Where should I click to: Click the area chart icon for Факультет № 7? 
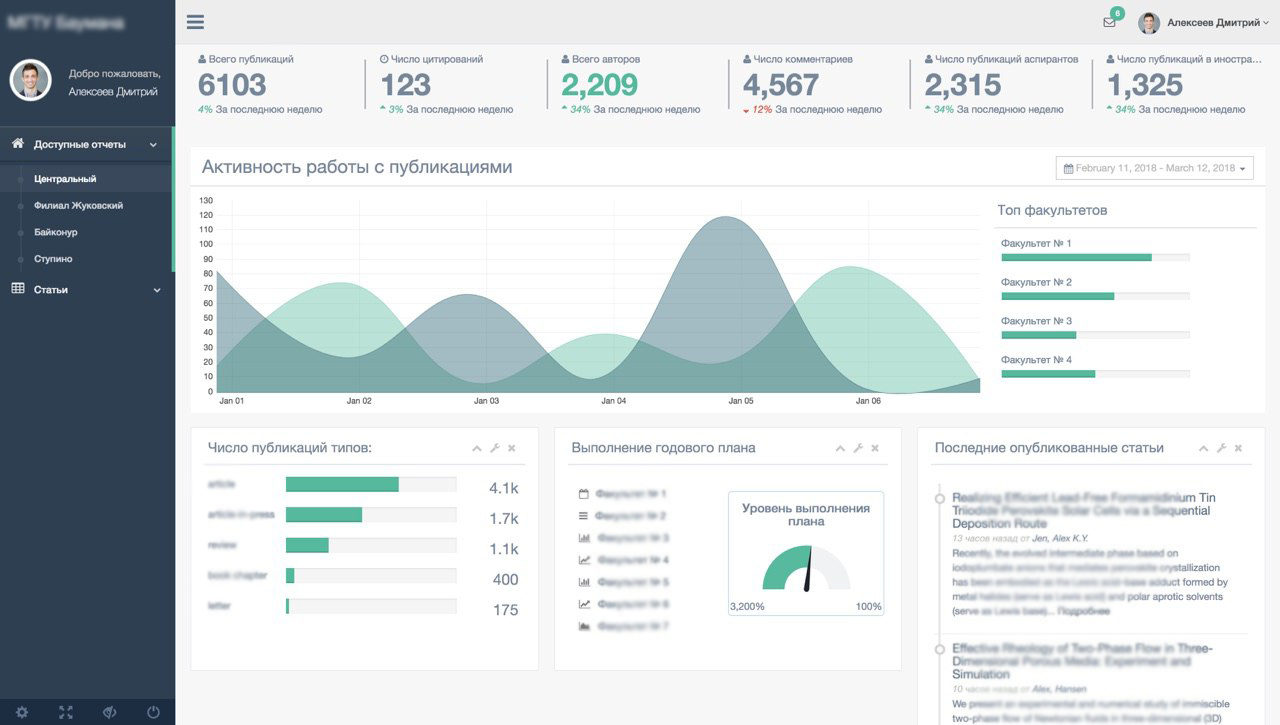584,626
